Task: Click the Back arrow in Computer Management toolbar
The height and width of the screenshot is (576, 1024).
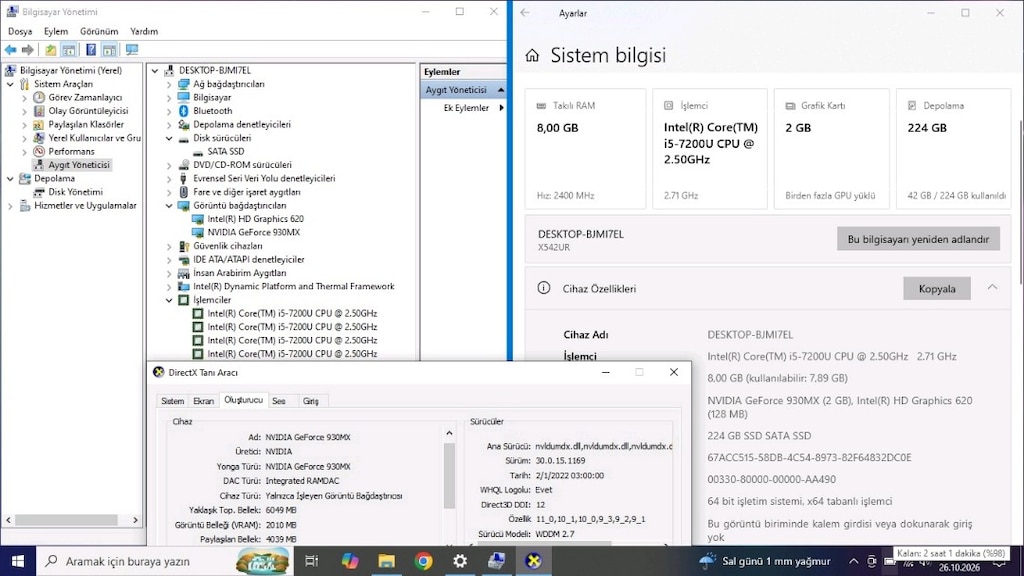Action: pyautogui.click(x=10, y=50)
